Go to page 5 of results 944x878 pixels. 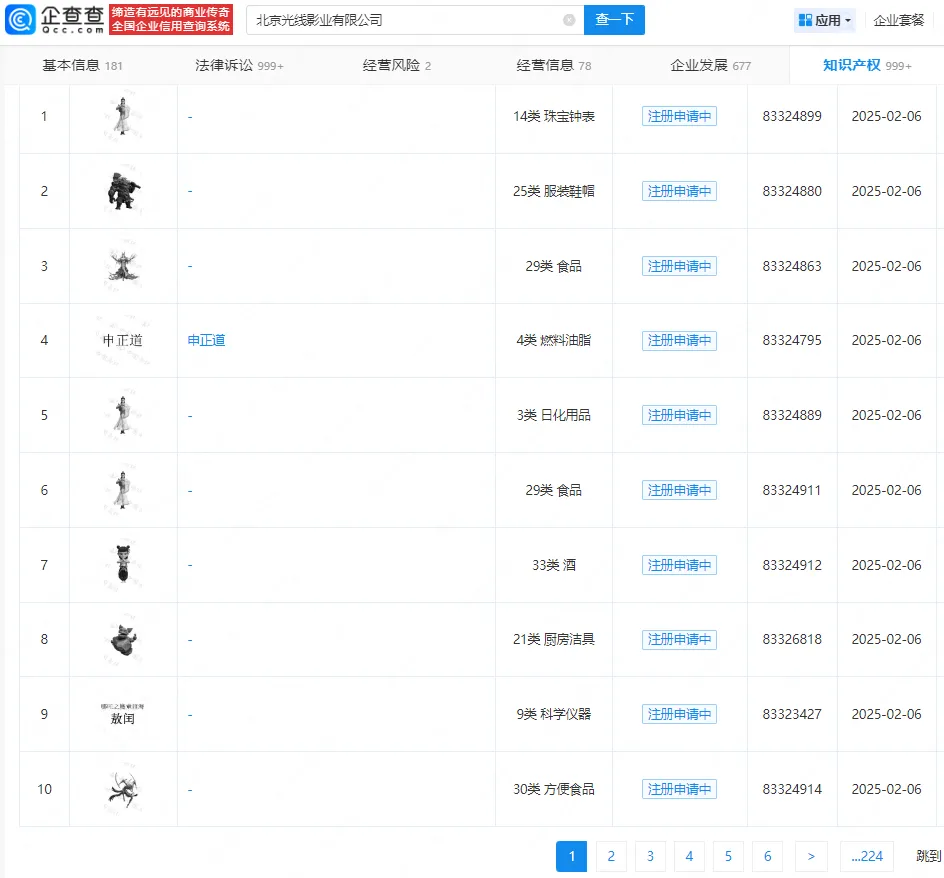(728, 856)
